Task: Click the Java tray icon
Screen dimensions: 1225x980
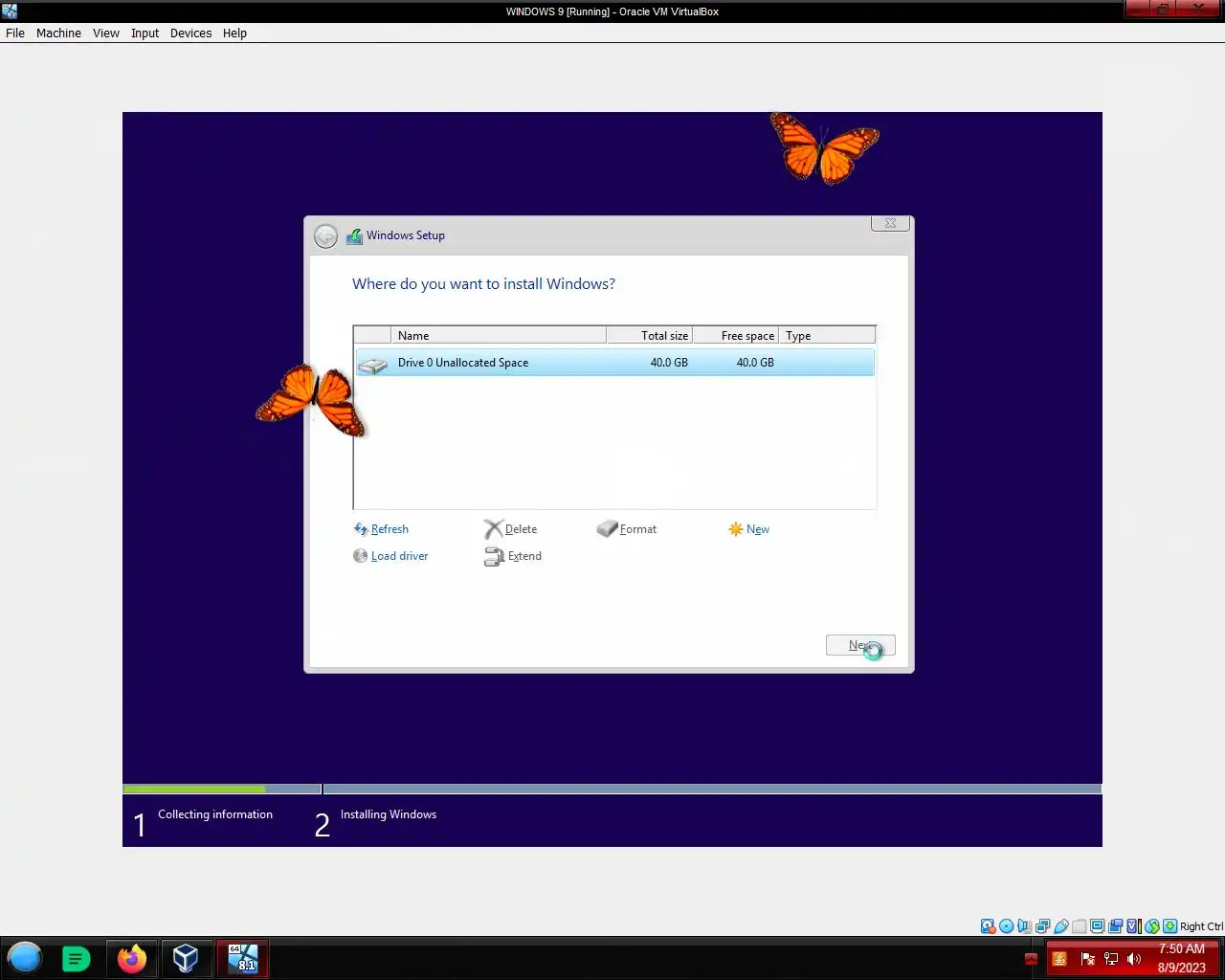Action: [x=1059, y=958]
